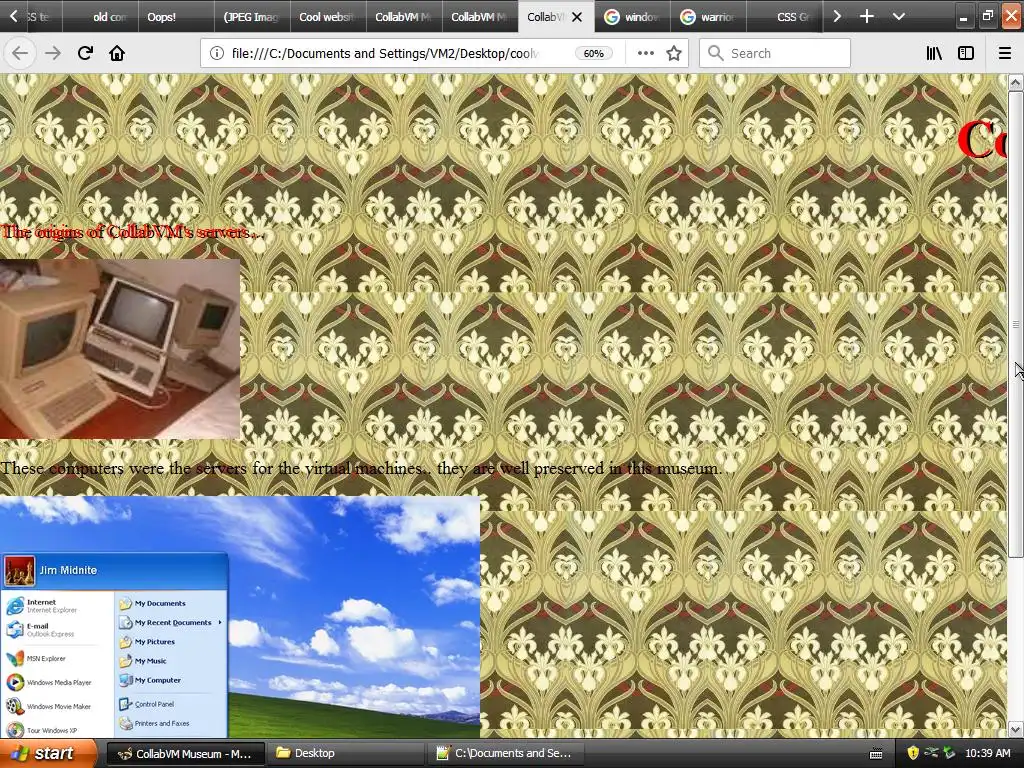Switch to the 'CSS Gr' tab
This screenshot has width=1024, height=768.
coord(784,16)
